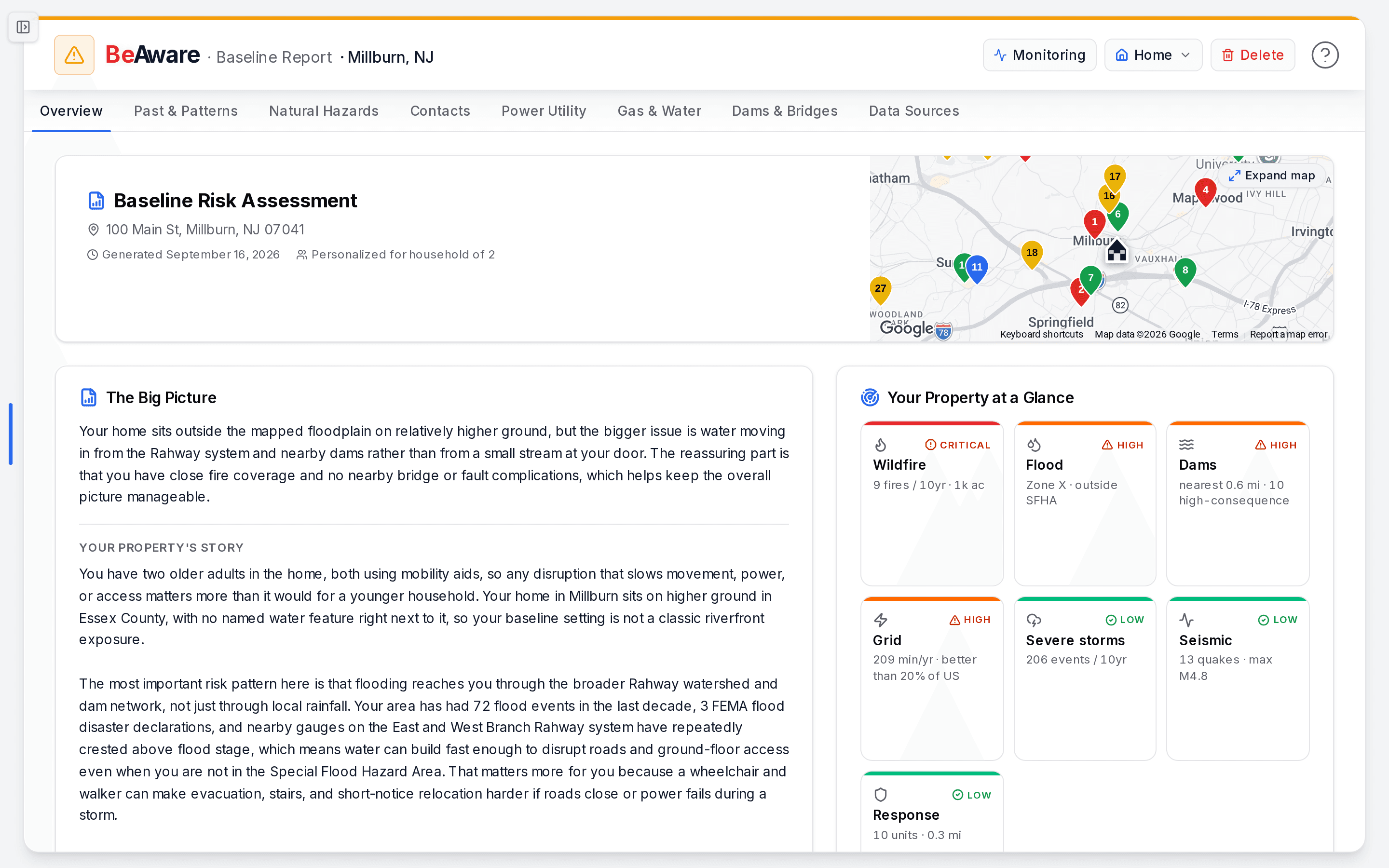Select yellow map marker 18
This screenshot has width=1389, height=868.
click(x=1032, y=255)
